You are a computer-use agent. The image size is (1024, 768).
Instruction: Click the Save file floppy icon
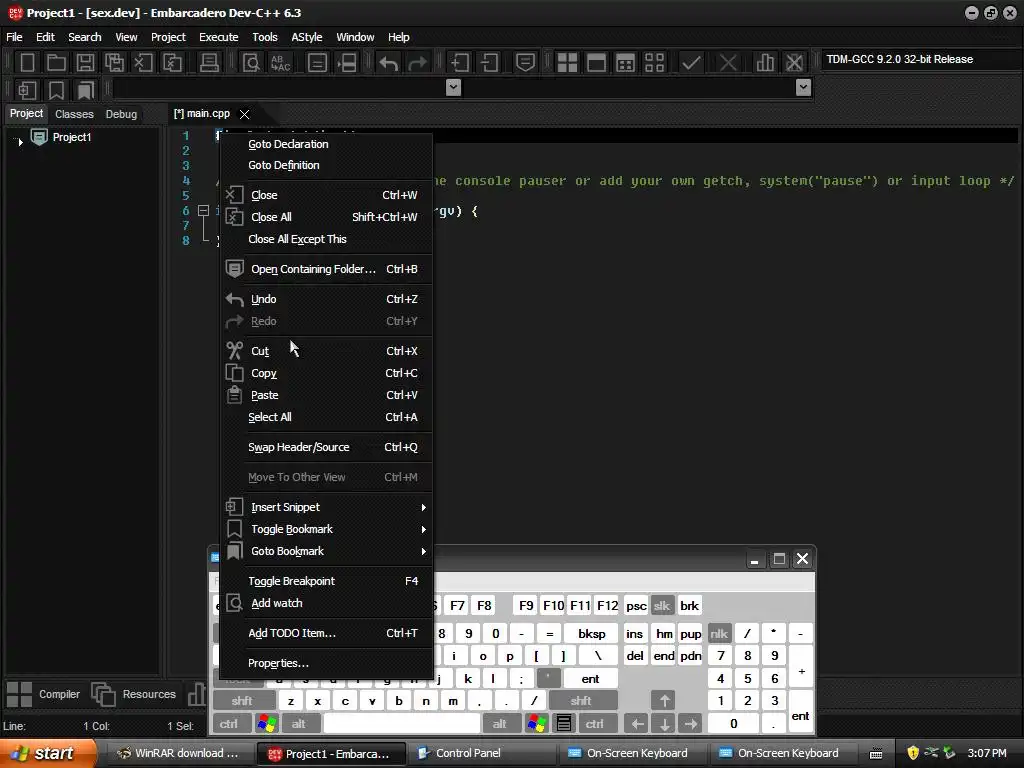[x=85, y=63]
